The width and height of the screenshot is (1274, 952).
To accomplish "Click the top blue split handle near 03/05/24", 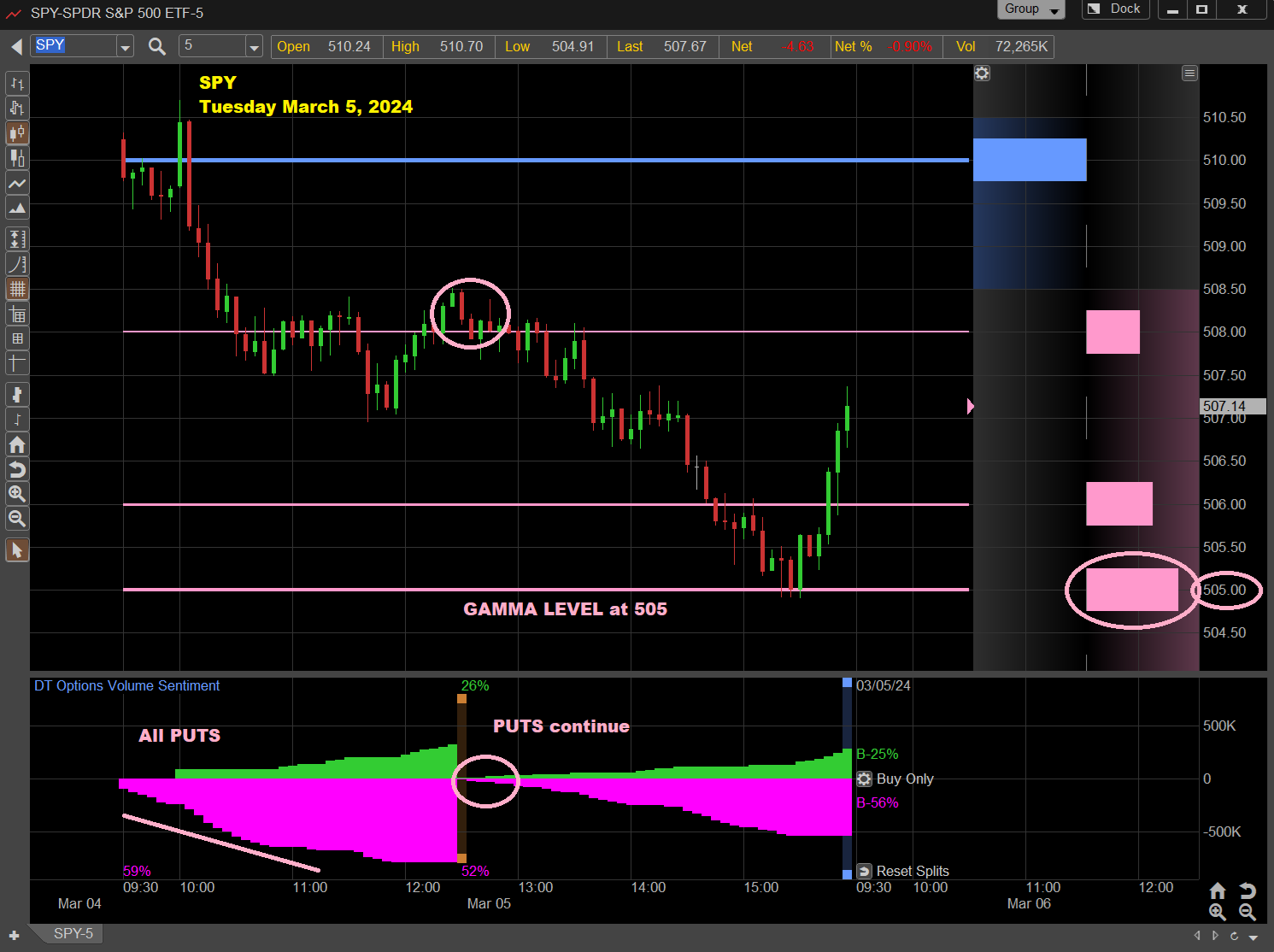I will coord(847,683).
